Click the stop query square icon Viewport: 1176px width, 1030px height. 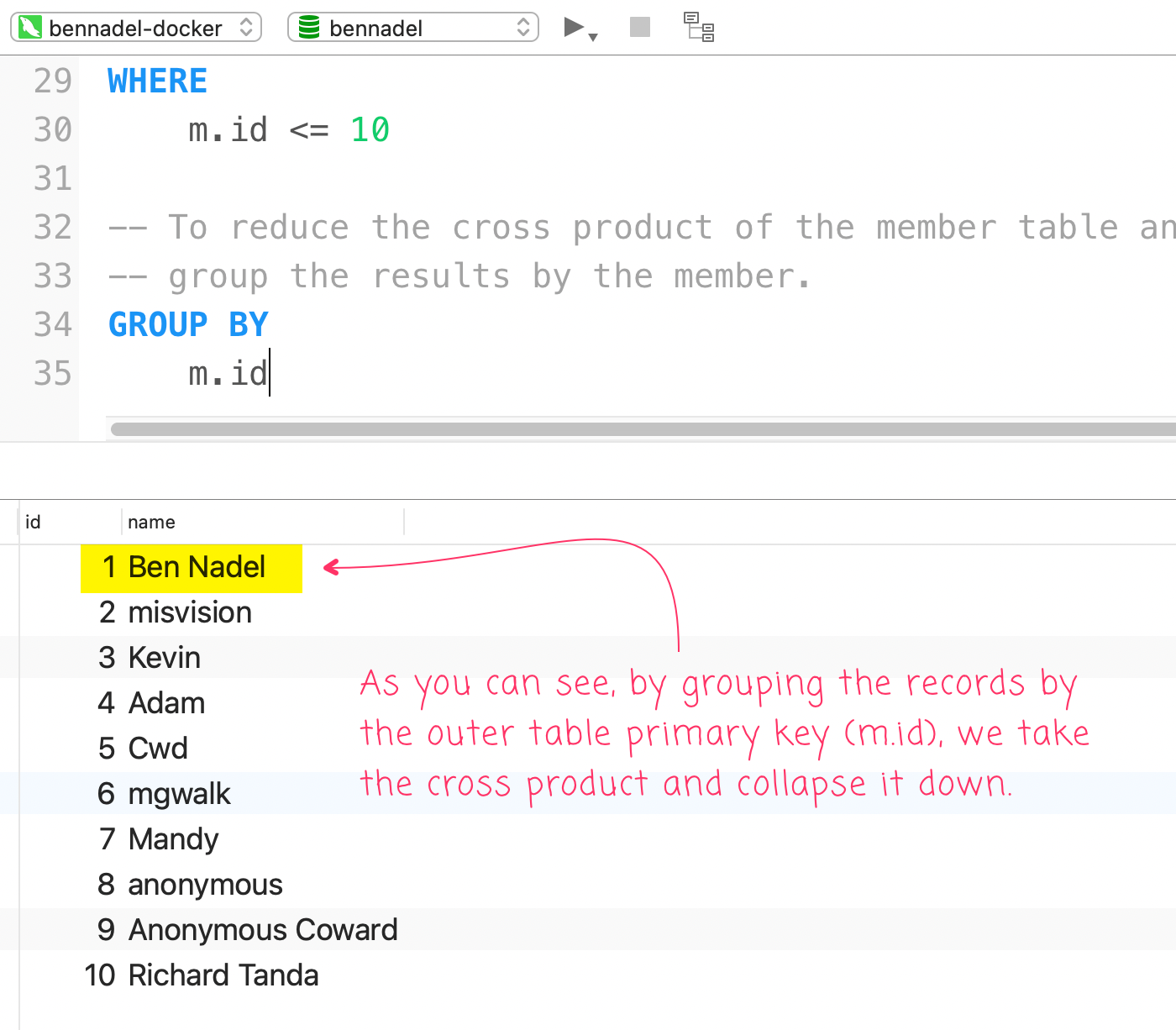coord(638,26)
